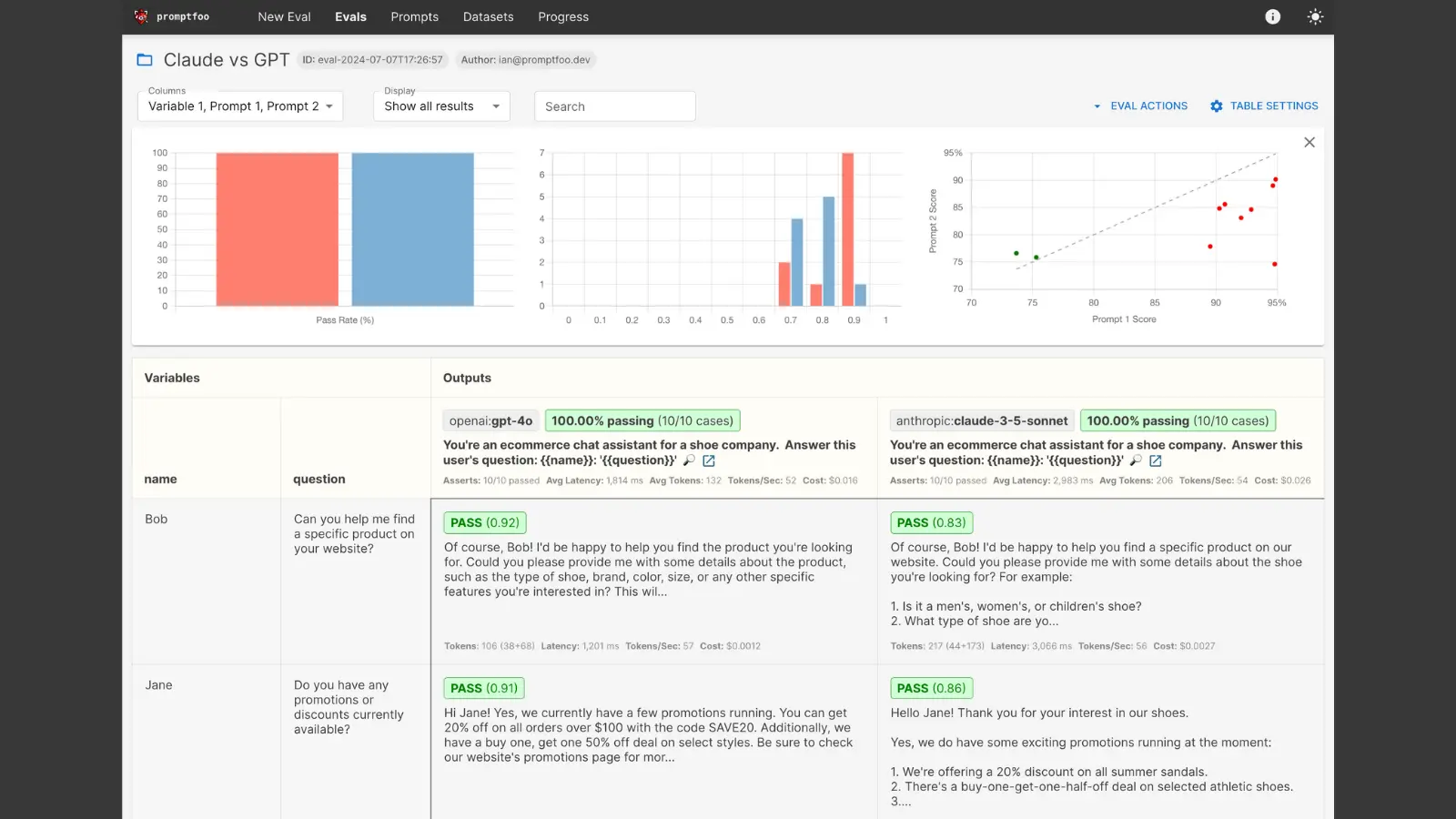Close the charts panel
Image resolution: width=1456 pixels, height=819 pixels.
(1309, 142)
